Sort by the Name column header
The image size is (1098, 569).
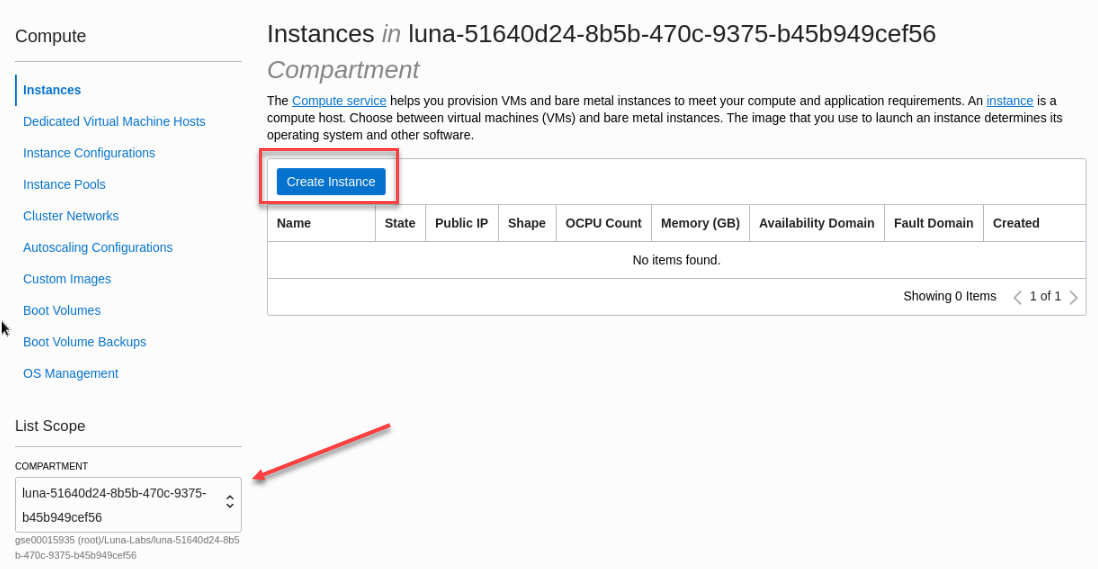click(293, 223)
